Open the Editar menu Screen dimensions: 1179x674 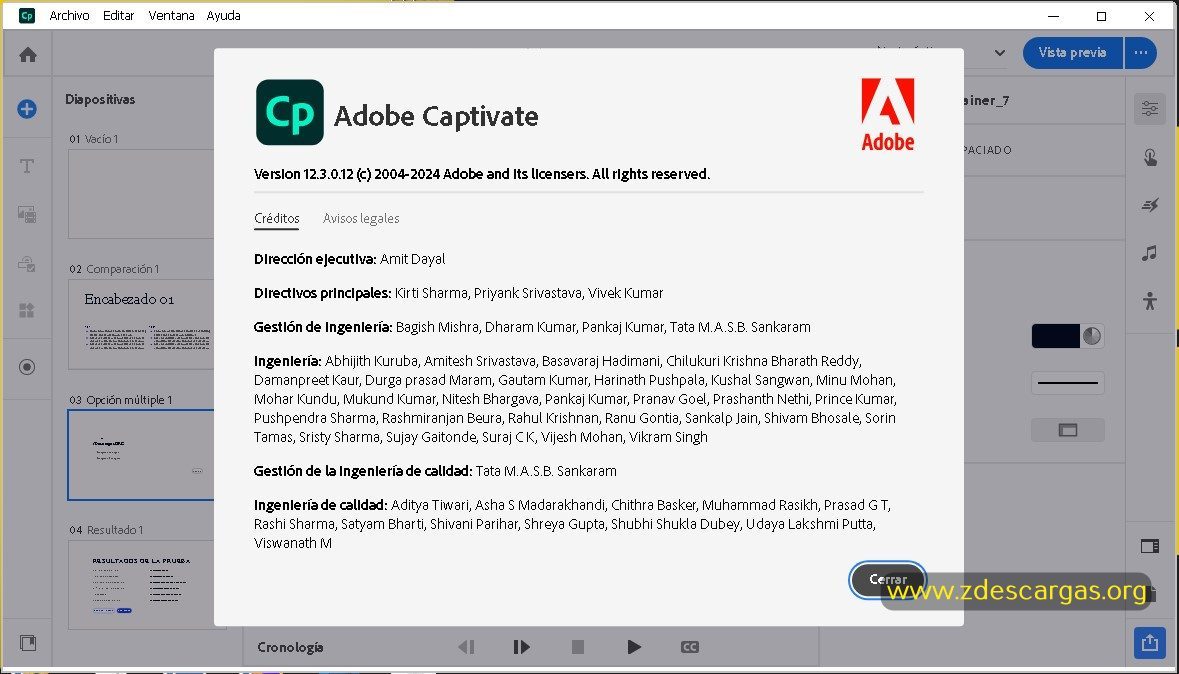(118, 15)
